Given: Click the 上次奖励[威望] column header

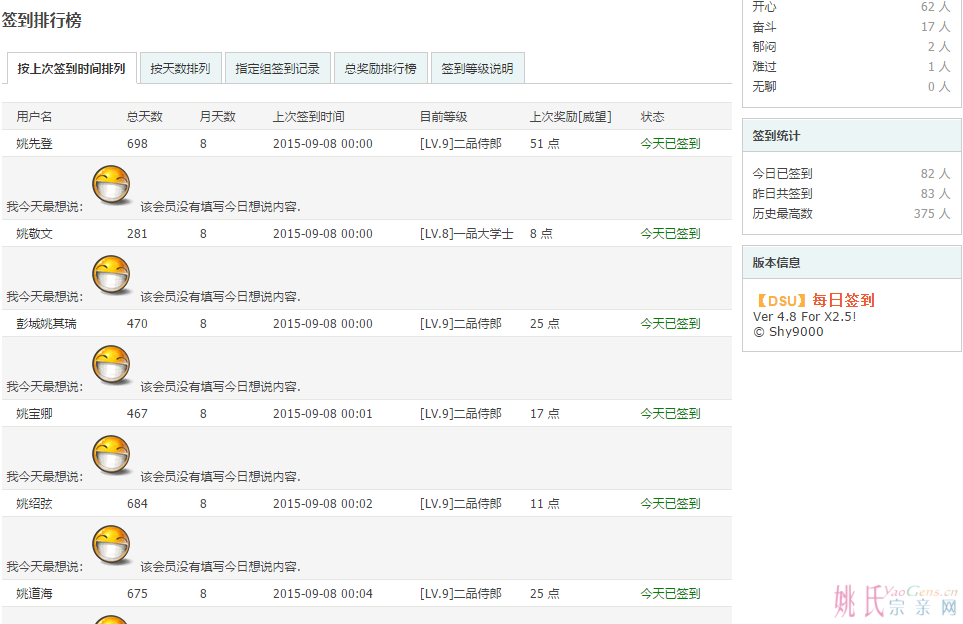Looking at the screenshot, I should click(x=571, y=117).
